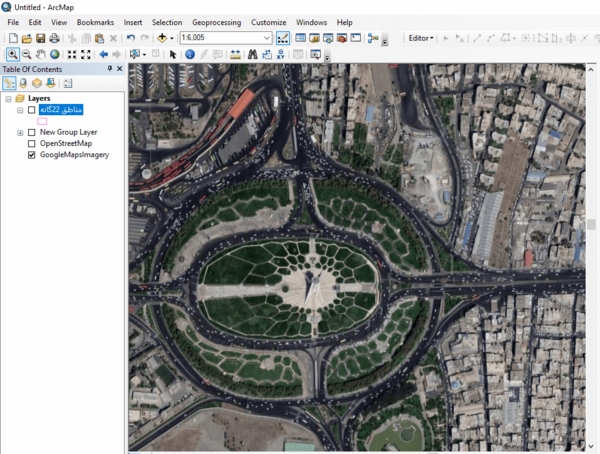Pick the Select Elements arrow tool
Screen dimensions: 600x454
pos(173,54)
